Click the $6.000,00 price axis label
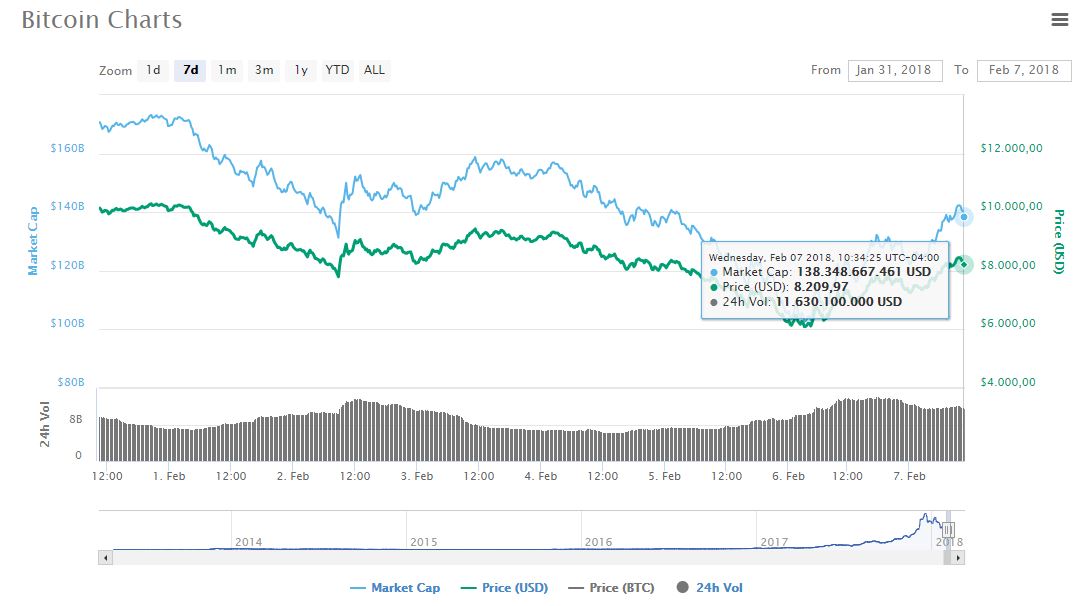The height and width of the screenshot is (606, 1082). click(1008, 323)
